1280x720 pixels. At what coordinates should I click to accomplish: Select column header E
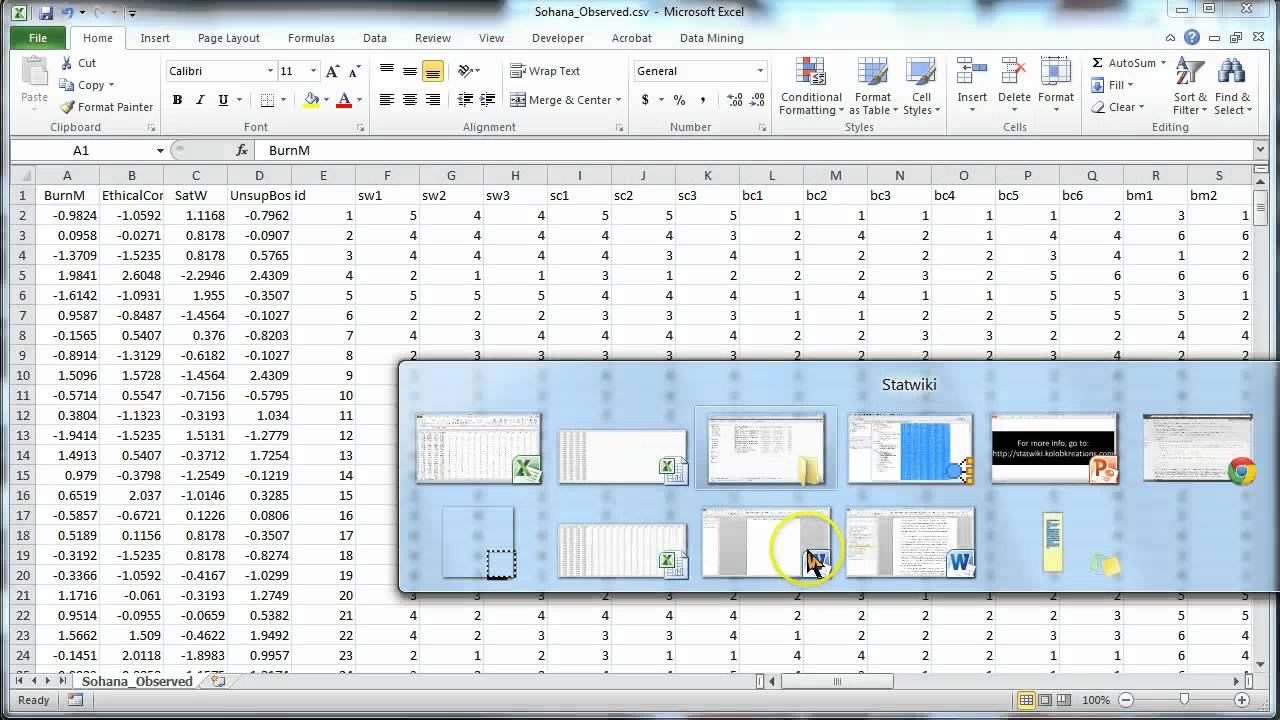[323, 176]
